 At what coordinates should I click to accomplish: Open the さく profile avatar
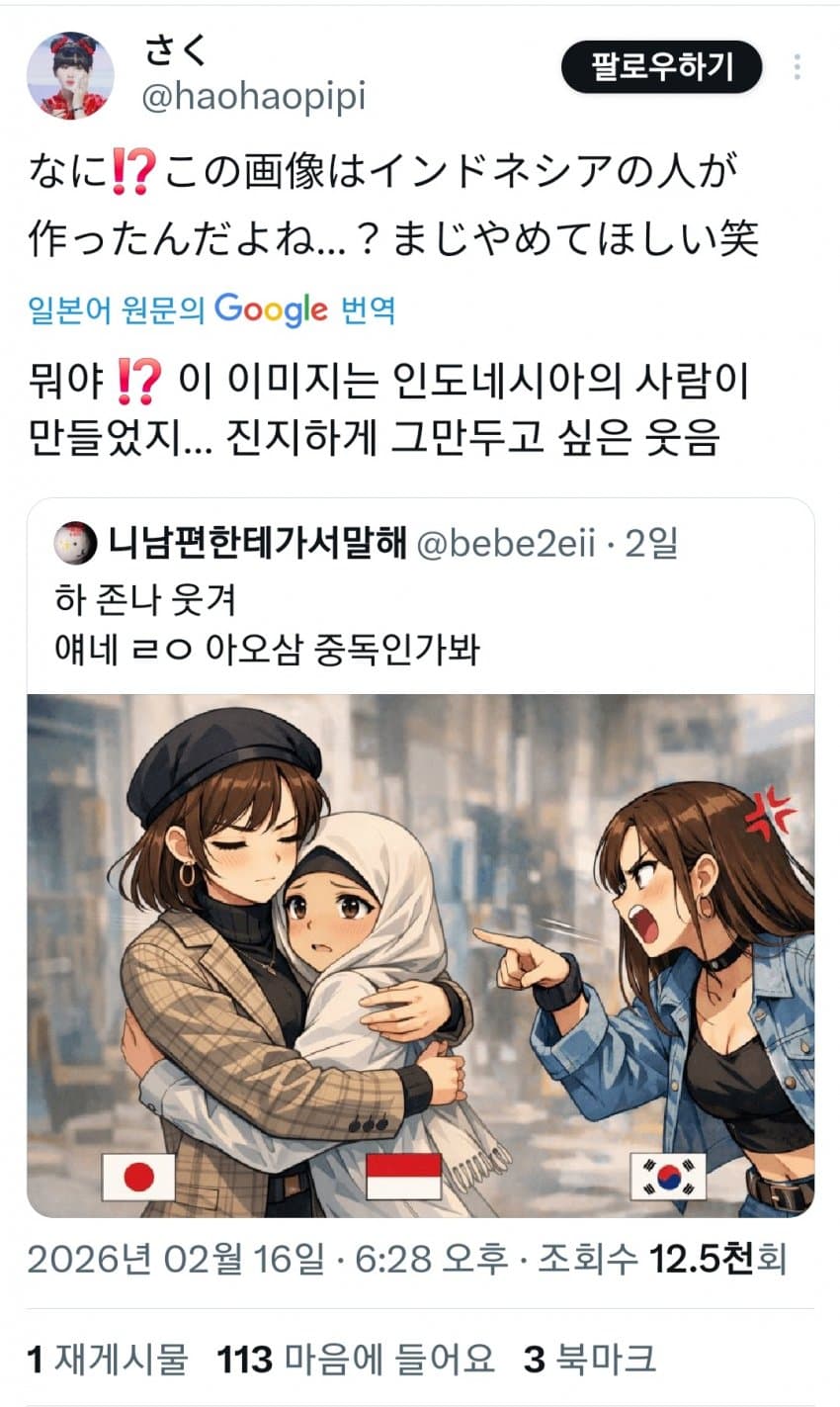point(70,75)
